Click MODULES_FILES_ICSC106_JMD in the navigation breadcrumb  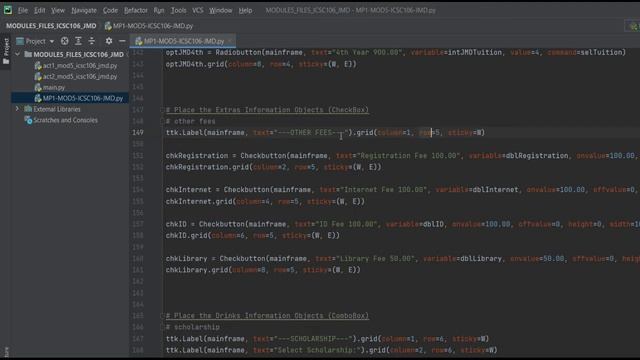[x=51, y=26]
